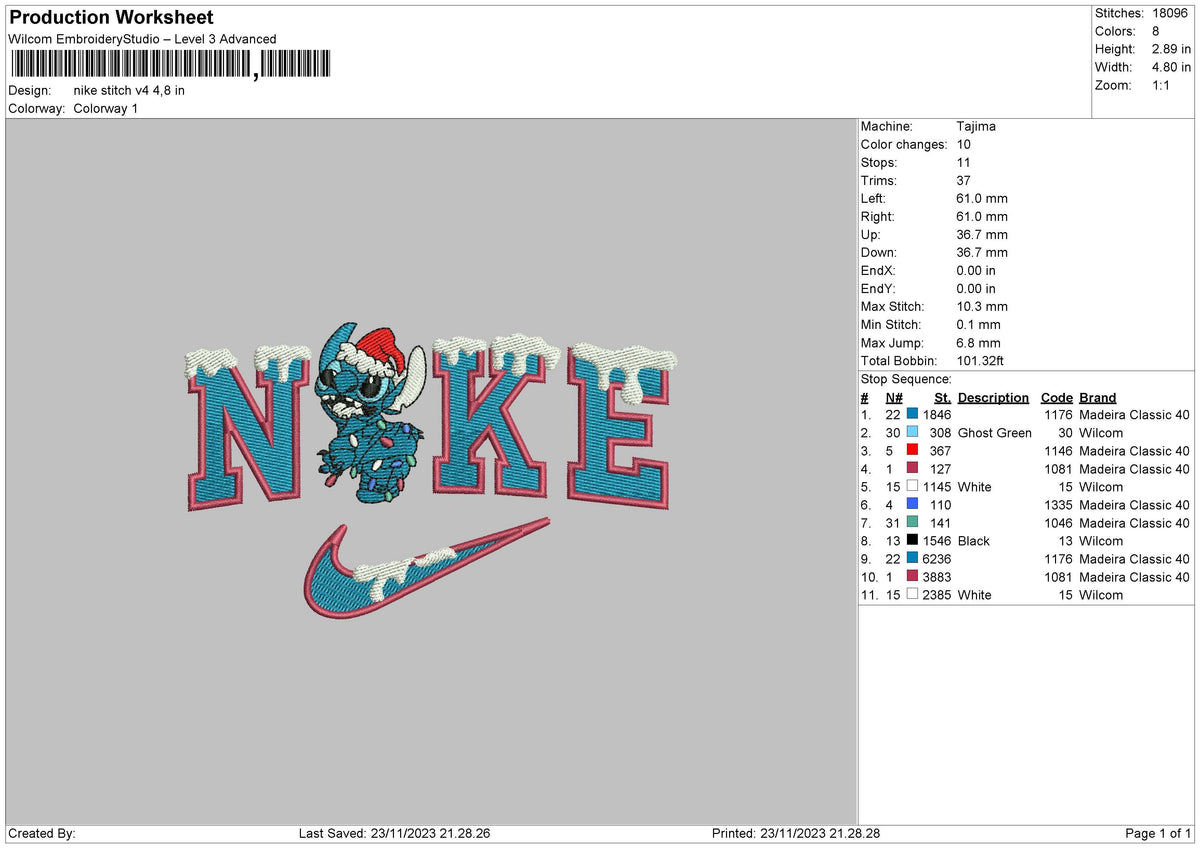Select the Color changes value '10'
The height and width of the screenshot is (848, 1200).
pos(964,145)
